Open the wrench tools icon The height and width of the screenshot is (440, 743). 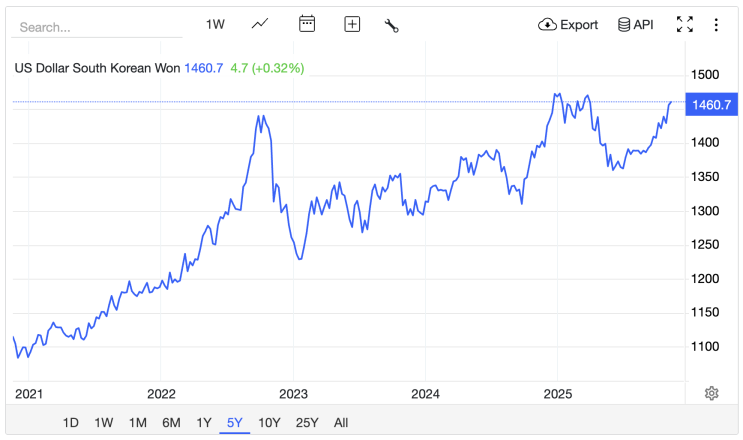(391, 26)
